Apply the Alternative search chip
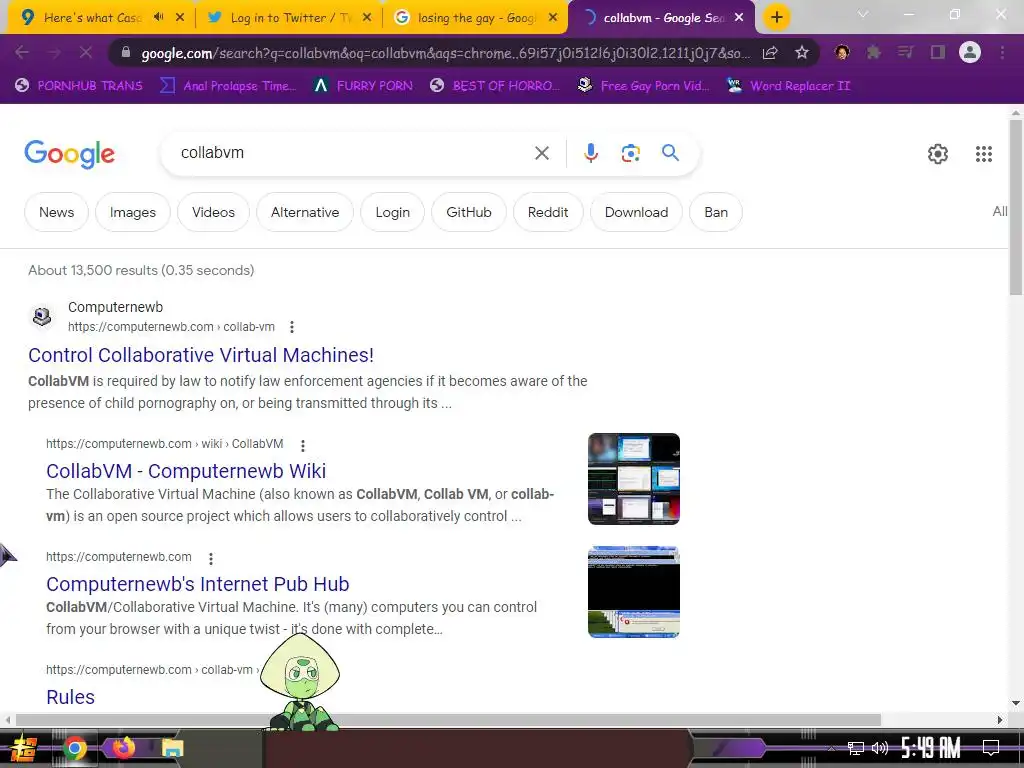The height and width of the screenshot is (768, 1024). [x=305, y=212]
